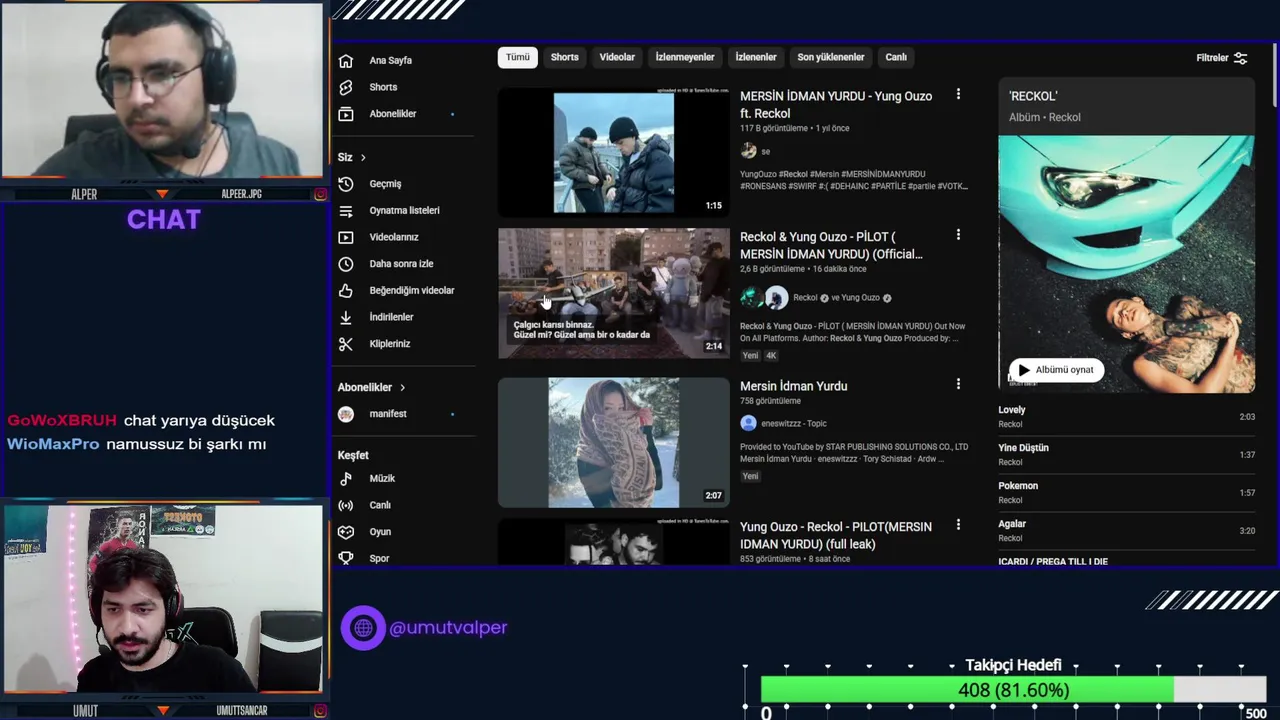Image resolution: width=1280 pixels, height=720 pixels.
Task: Select the Shorts filter chip
Action: (565, 58)
